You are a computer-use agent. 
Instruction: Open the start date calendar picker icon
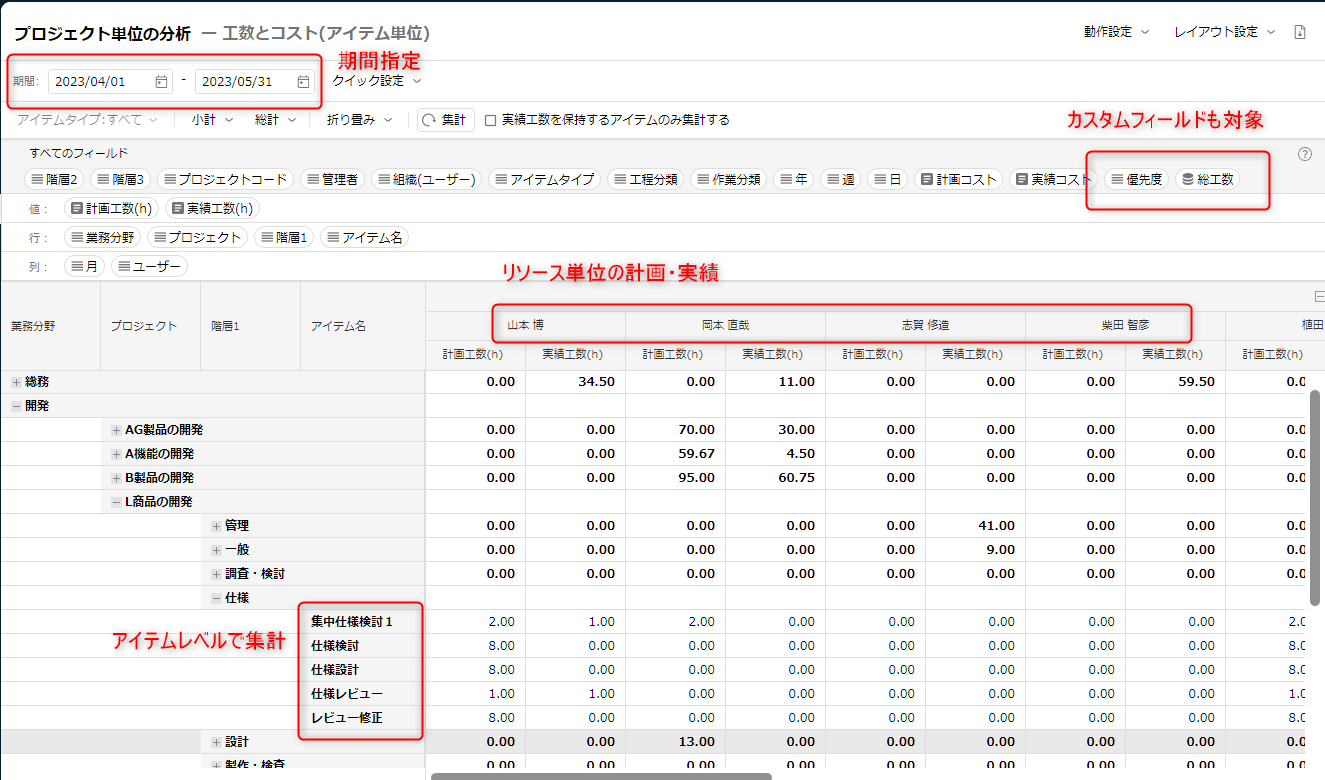coord(161,82)
